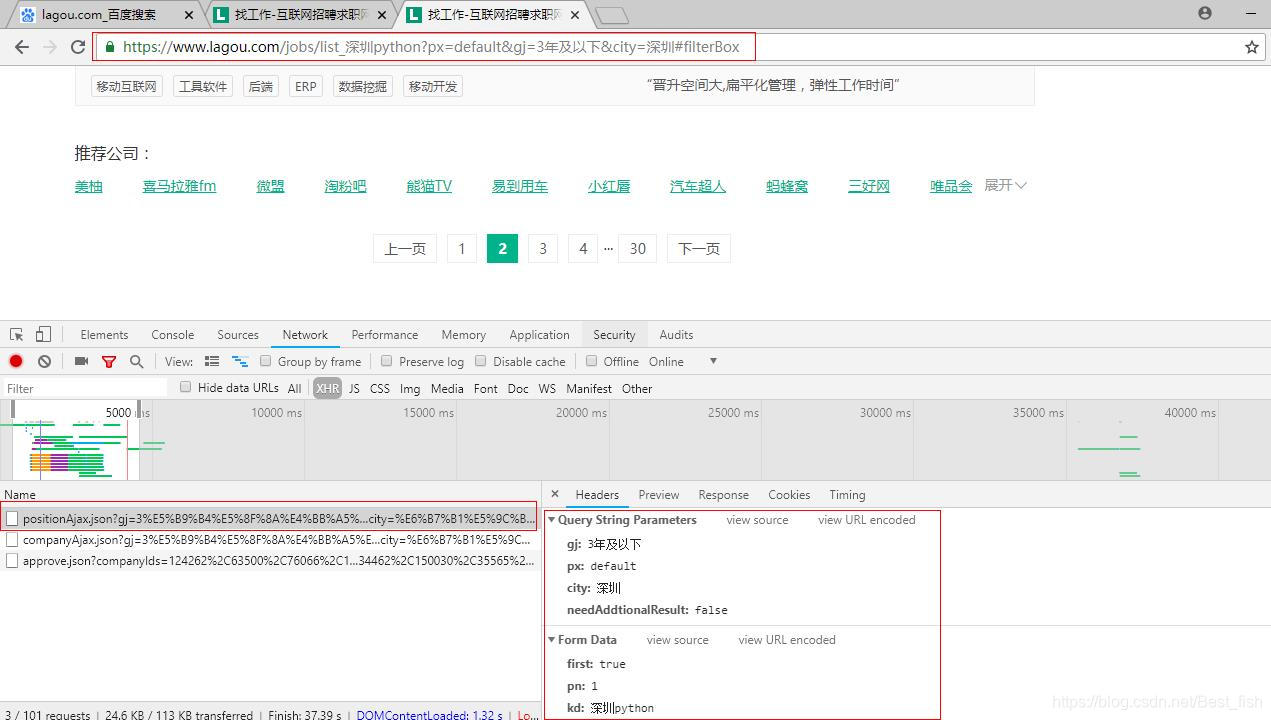Tick checkbox of approve.json request
1271x720 pixels.
pyautogui.click(x=12, y=561)
